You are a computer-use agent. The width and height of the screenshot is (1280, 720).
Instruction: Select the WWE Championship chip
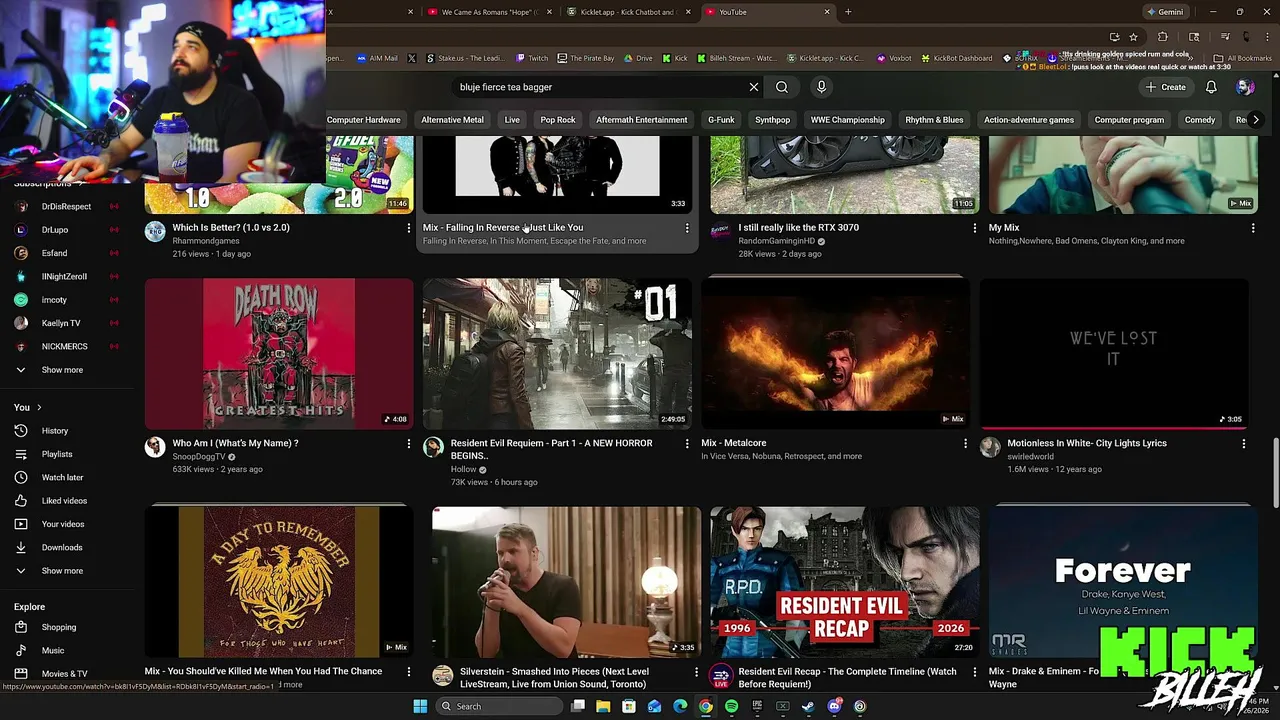click(847, 120)
